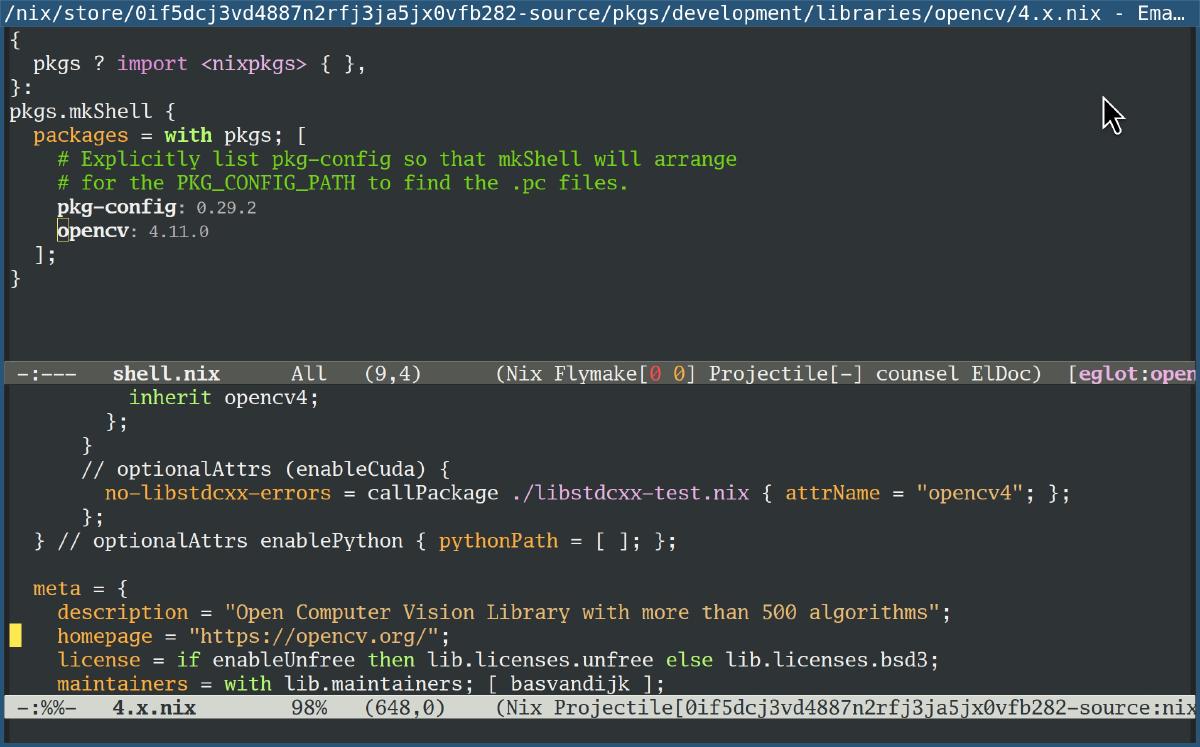This screenshot has height=747, width=1200.
Task: Select the shell.nix buffer name
Action: point(166,373)
